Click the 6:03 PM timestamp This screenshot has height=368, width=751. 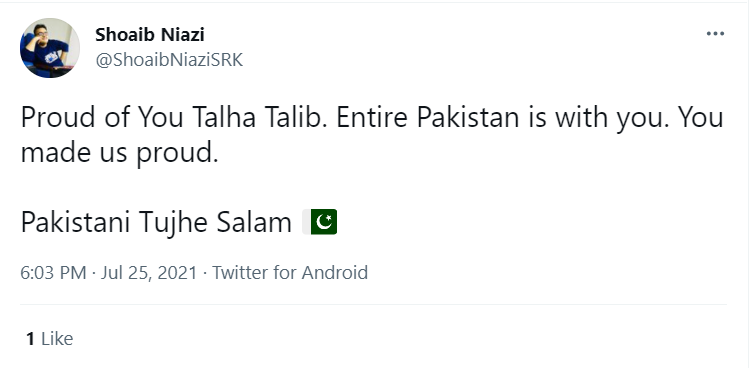point(53,273)
